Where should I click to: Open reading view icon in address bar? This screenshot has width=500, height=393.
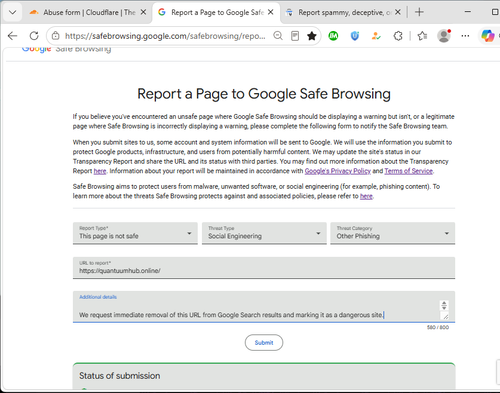pos(295,36)
